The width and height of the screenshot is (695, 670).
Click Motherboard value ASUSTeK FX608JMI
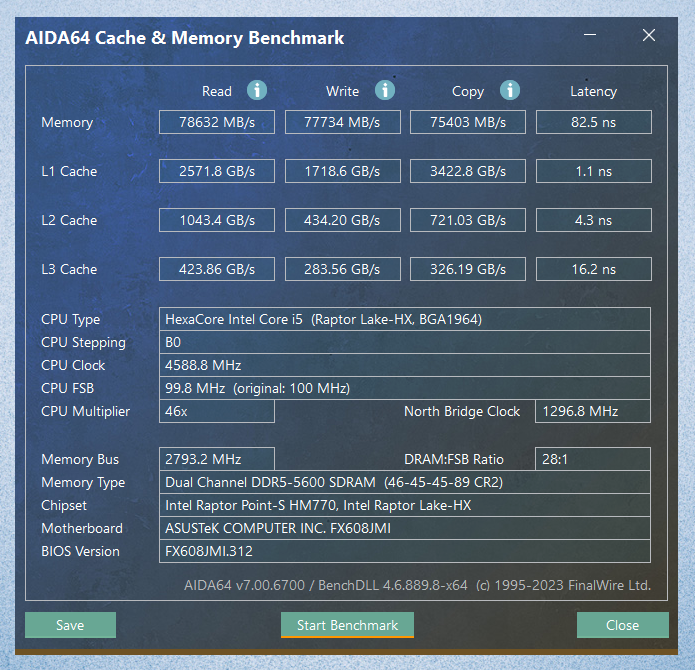[405, 528]
